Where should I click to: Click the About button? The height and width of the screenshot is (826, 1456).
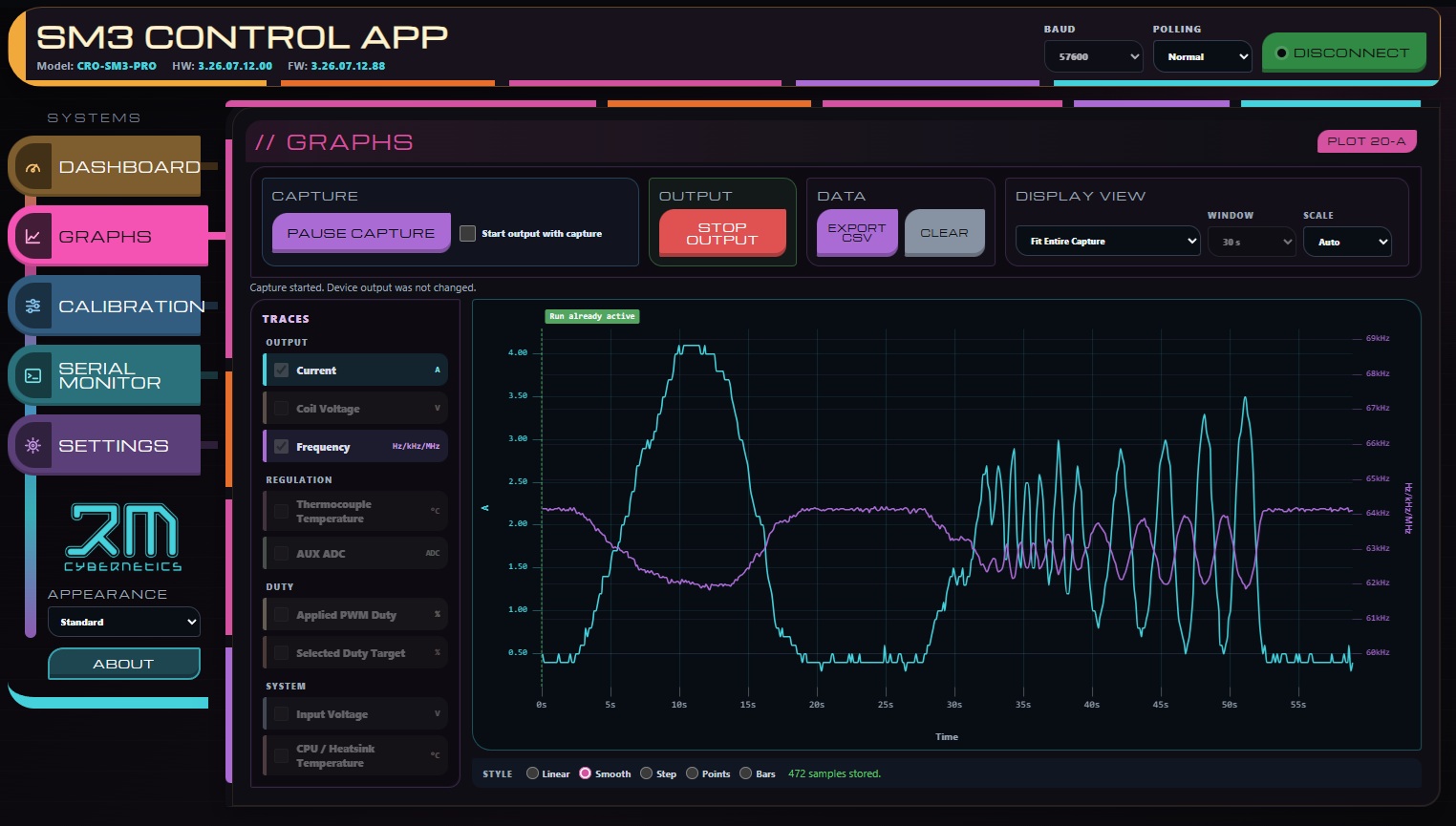[x=124, y=664]
